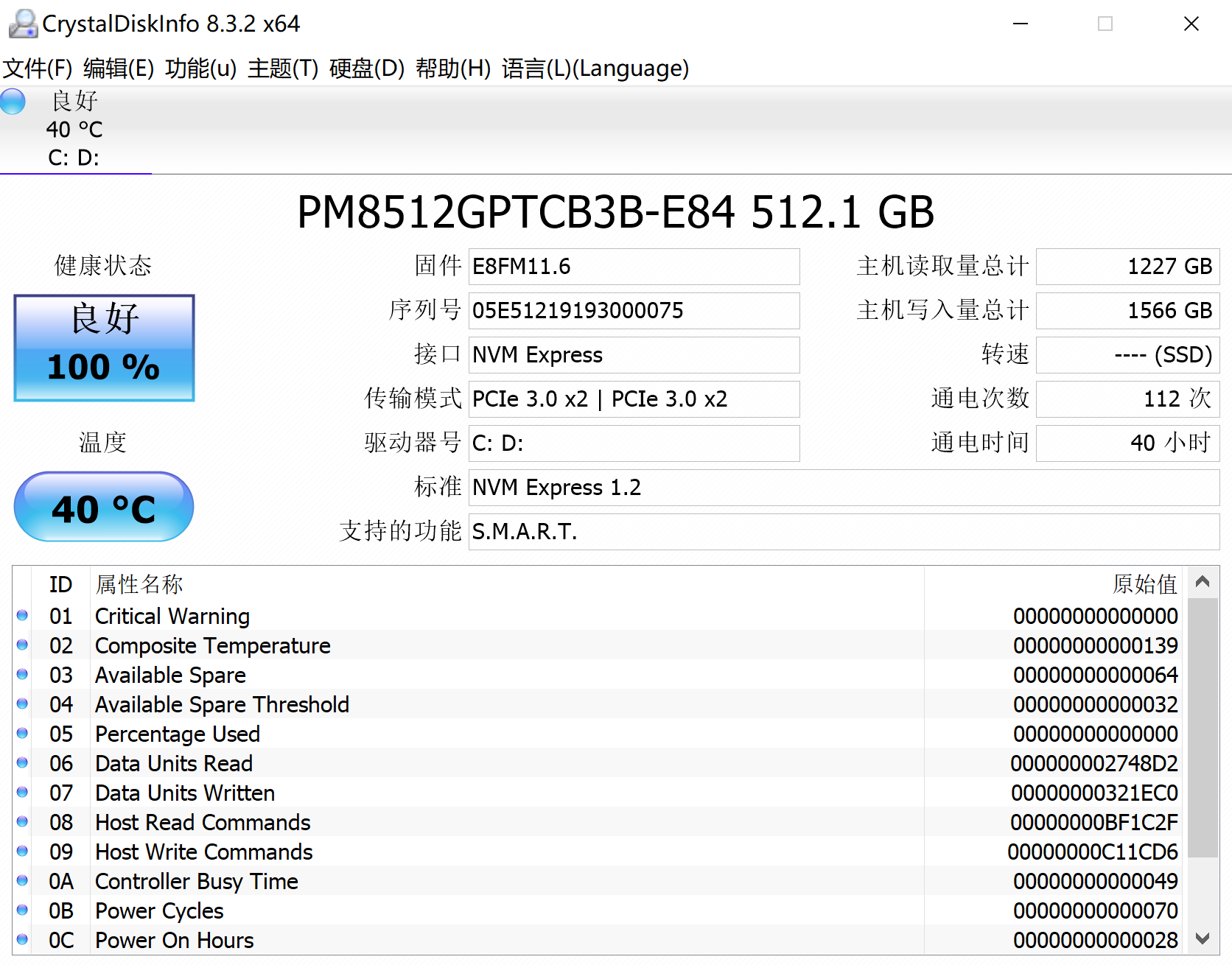The height and width of the screenshot is (965, 1232).
Task: Click status dot for Data Units Read
Action: point(22,762)
